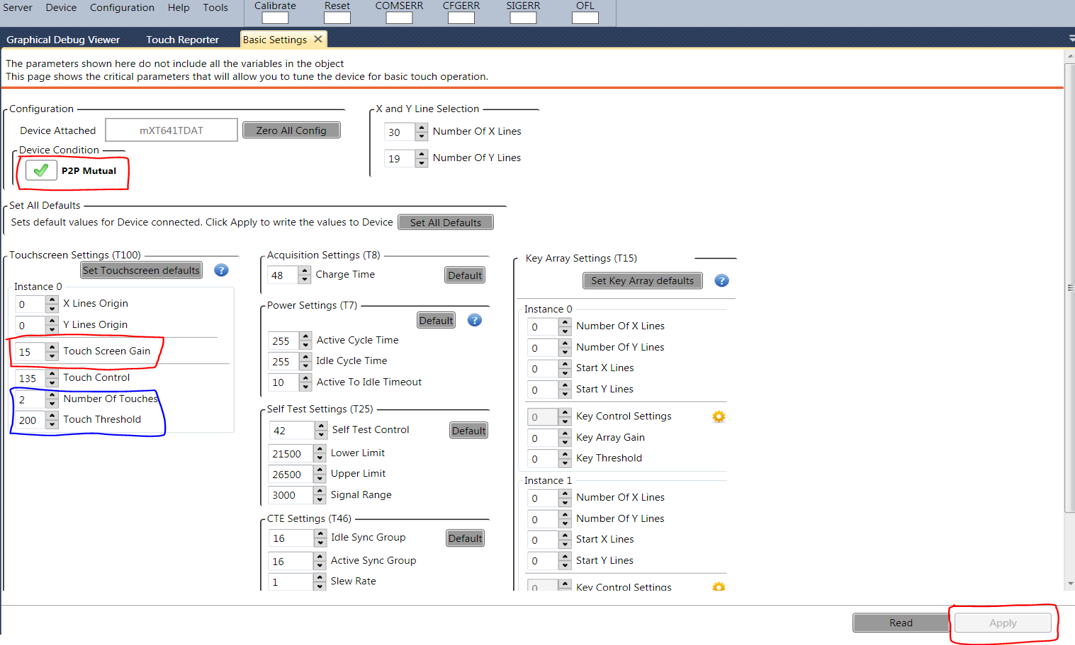The width and height of the screenshot is (1075, 645).
Task: Decrease the Touch Threshold value
Action: click(x=51, y=425)
